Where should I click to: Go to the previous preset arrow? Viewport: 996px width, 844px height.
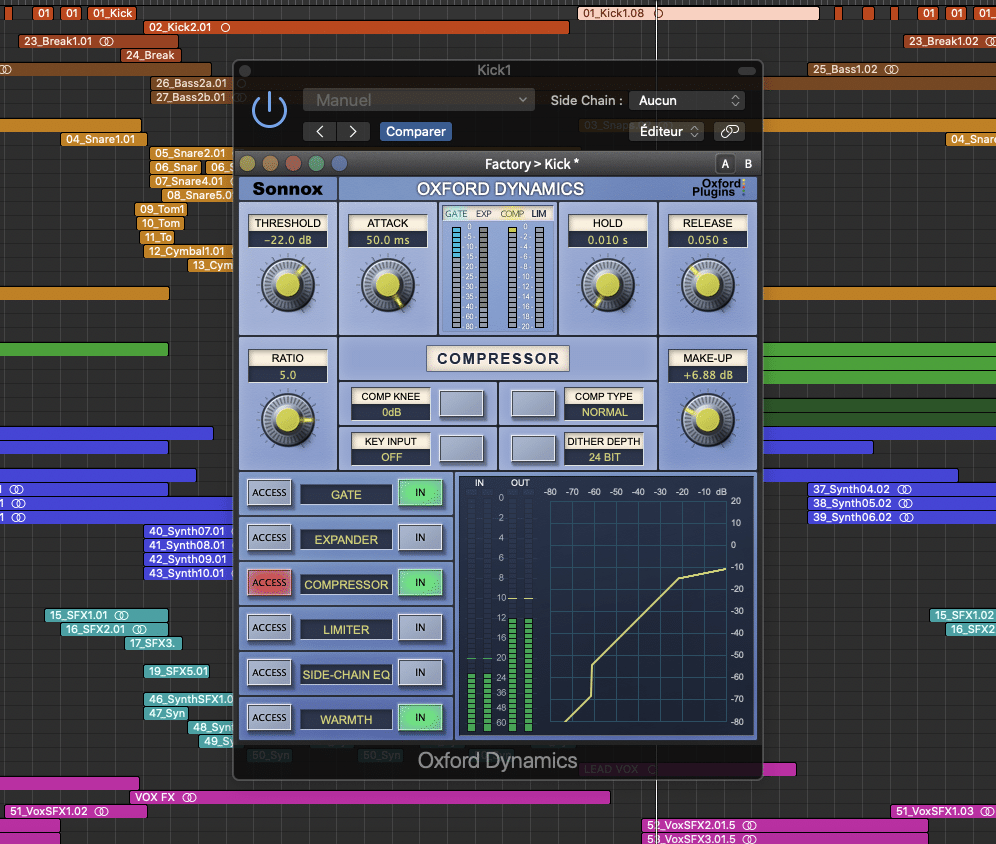point(320,131)
